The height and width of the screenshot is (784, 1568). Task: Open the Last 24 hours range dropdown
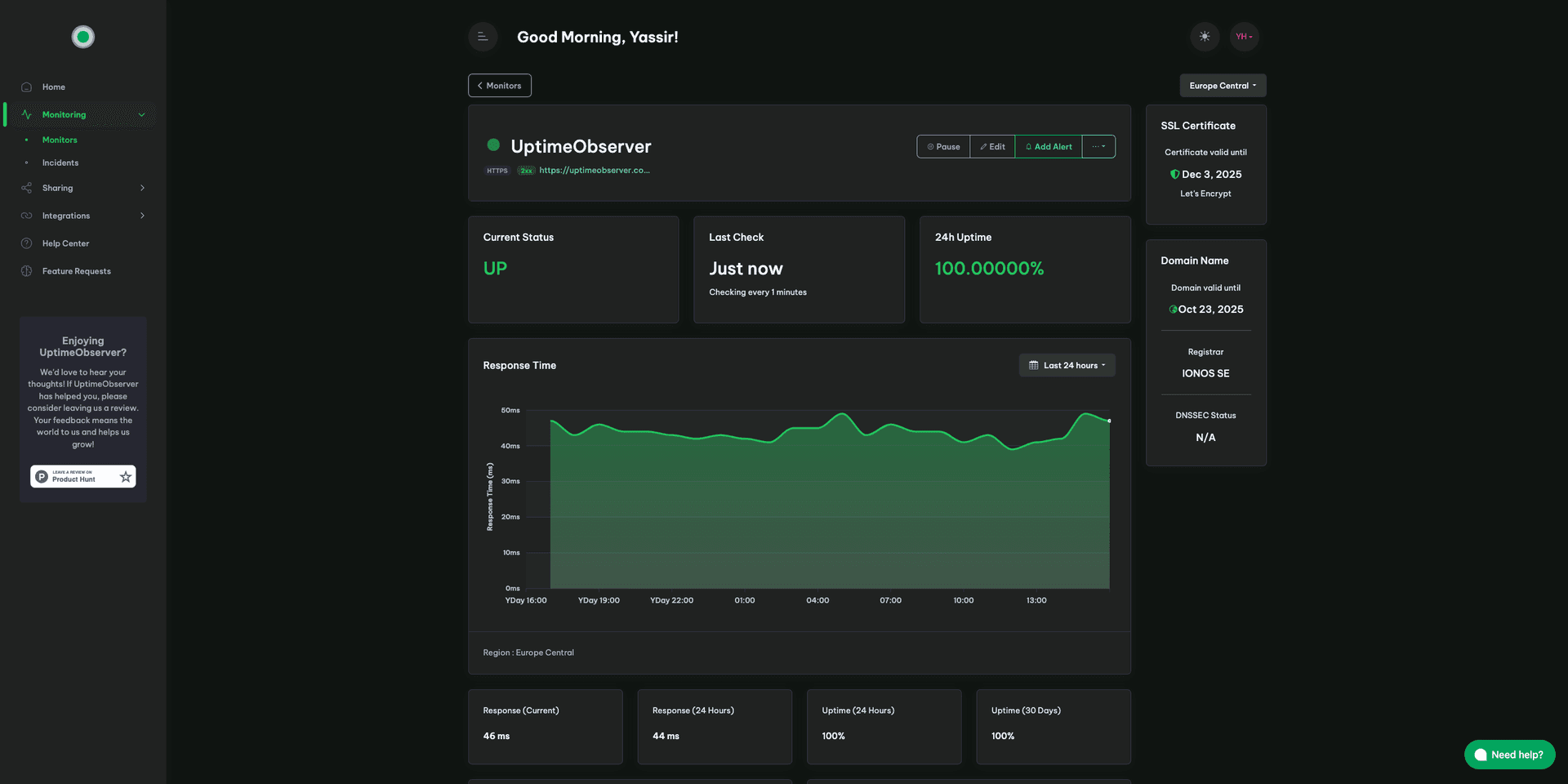coord(1067,366)
